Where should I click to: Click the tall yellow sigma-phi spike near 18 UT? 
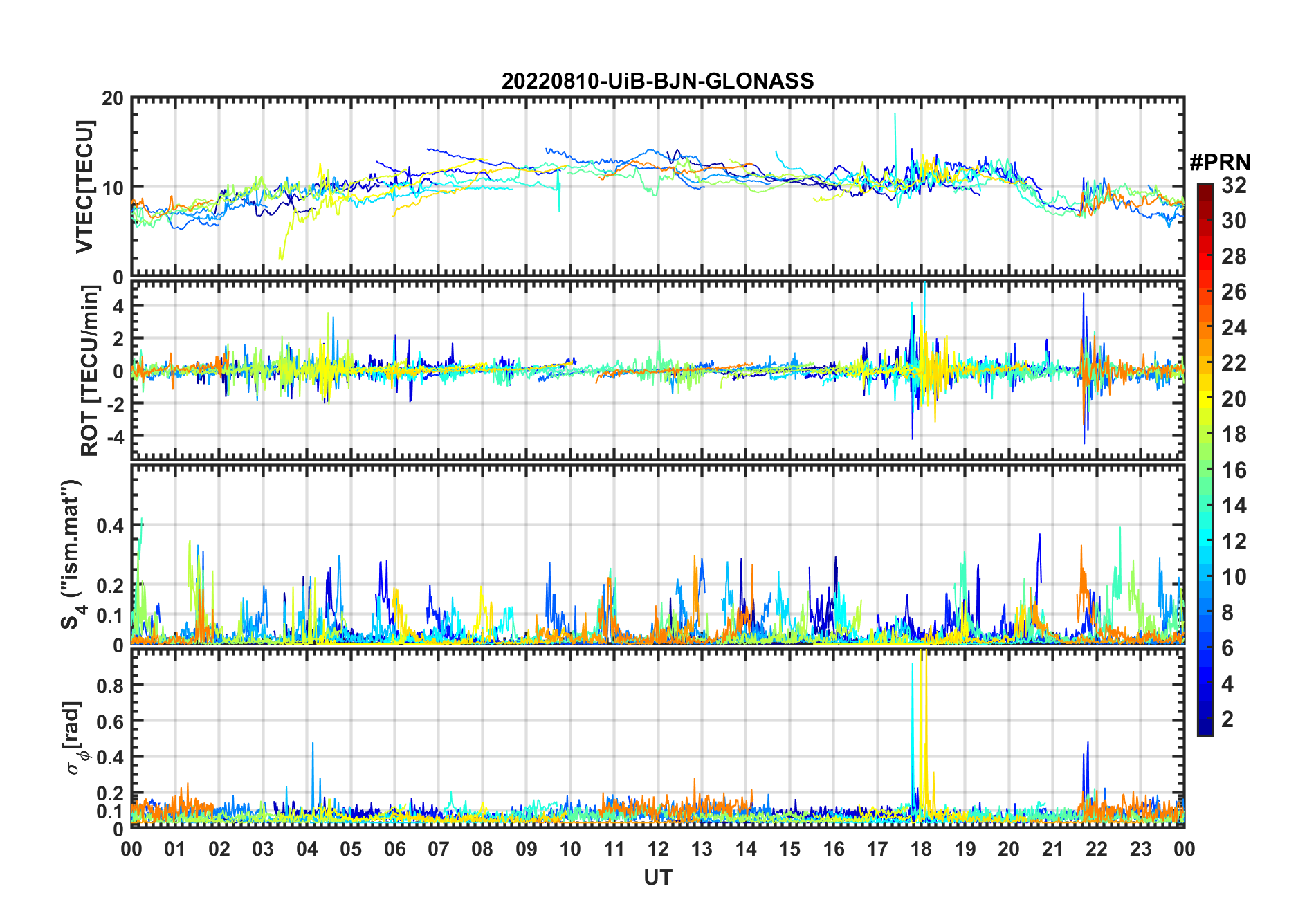[x=924, y=692]
